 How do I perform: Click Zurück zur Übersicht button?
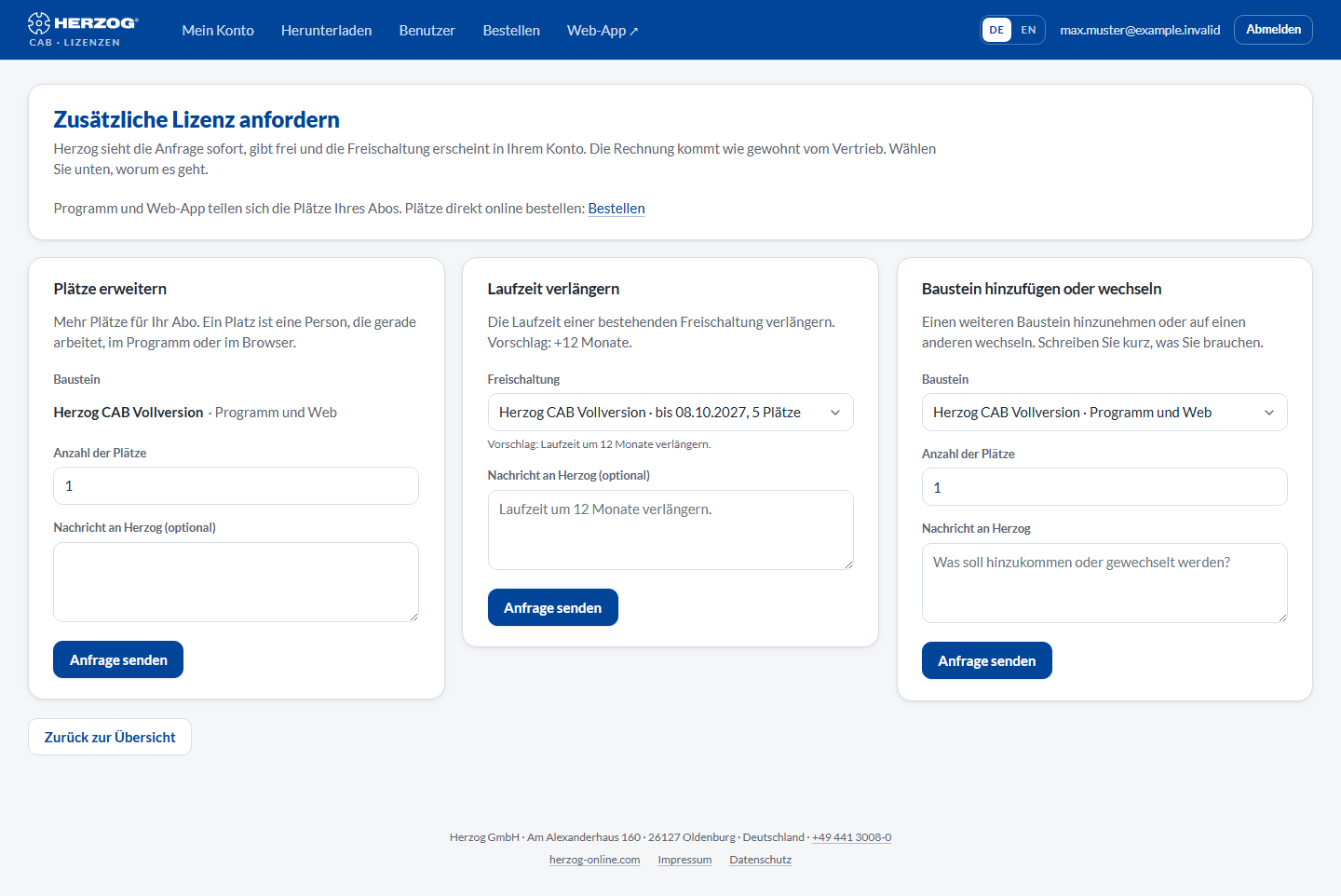[x=110, y=737]
